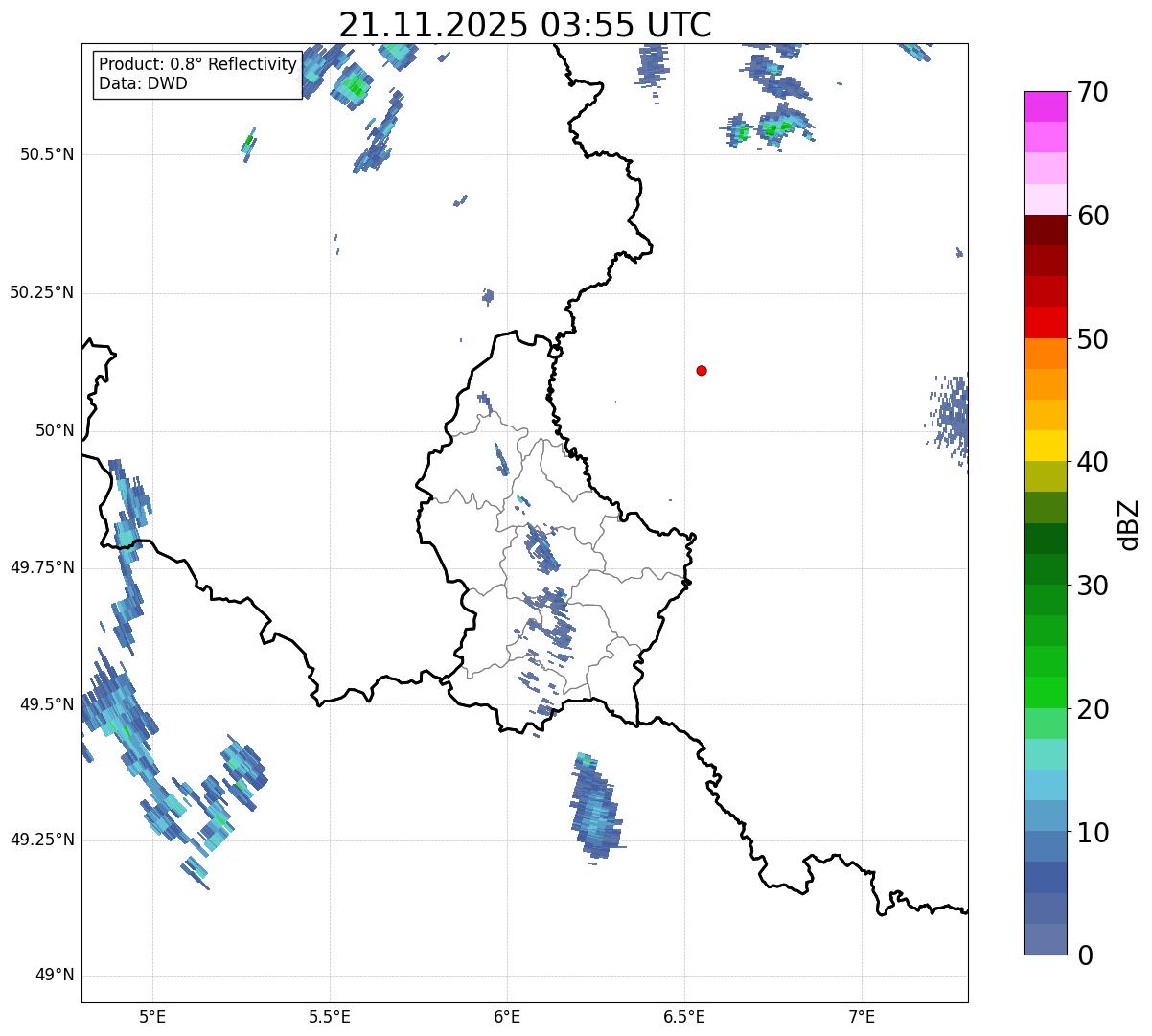
Task: Click the 49.75°N latitude label
Action: (42, 567)
